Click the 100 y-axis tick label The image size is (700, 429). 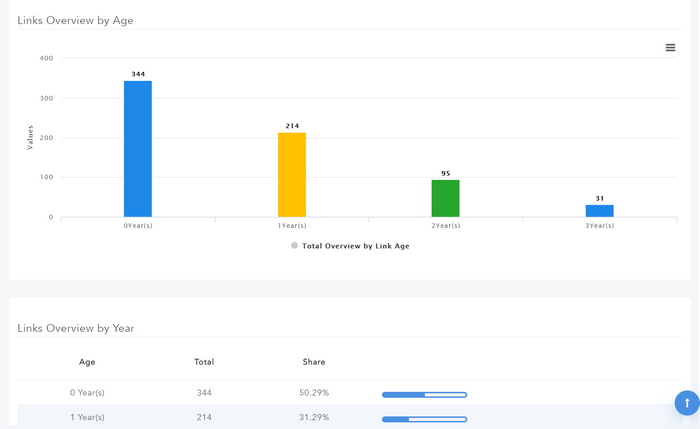pyautogui.click(x=46, y=177)
